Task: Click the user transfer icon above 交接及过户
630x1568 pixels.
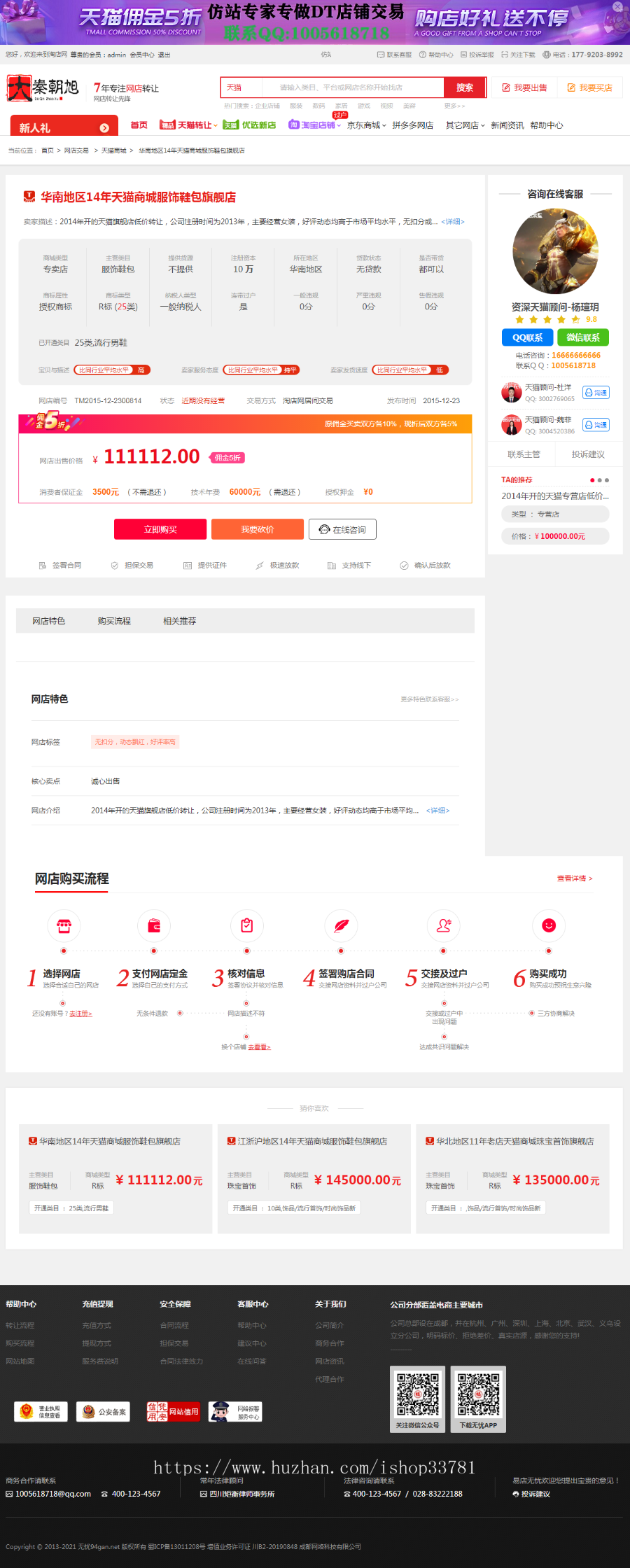Action: pos(444,926)
